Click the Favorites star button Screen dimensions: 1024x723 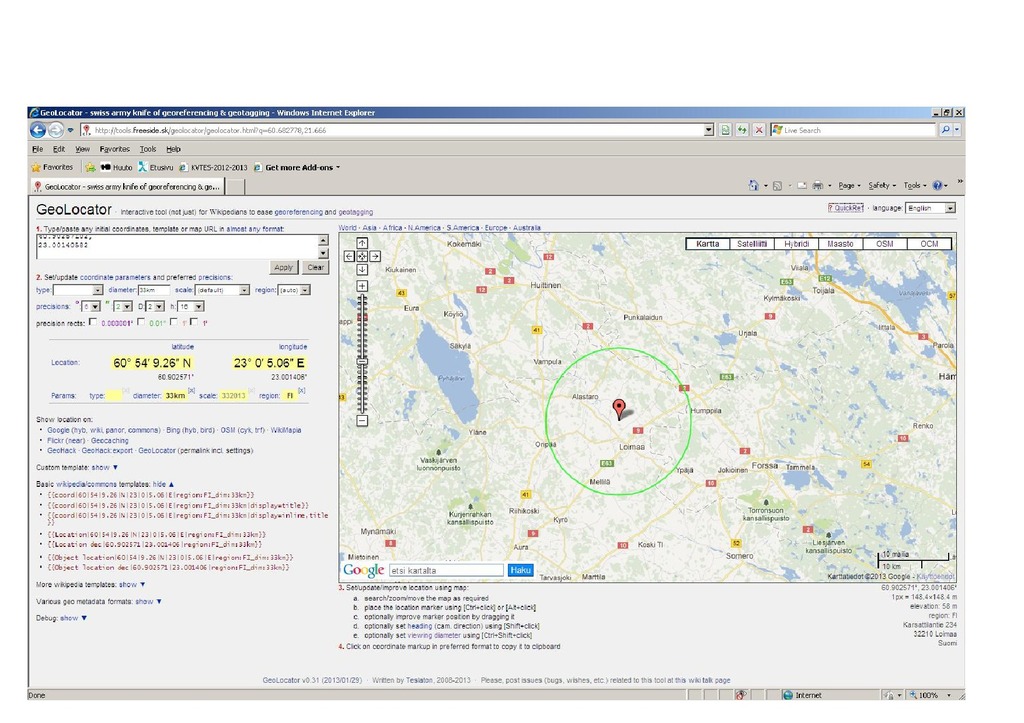[x=52, y=167]
